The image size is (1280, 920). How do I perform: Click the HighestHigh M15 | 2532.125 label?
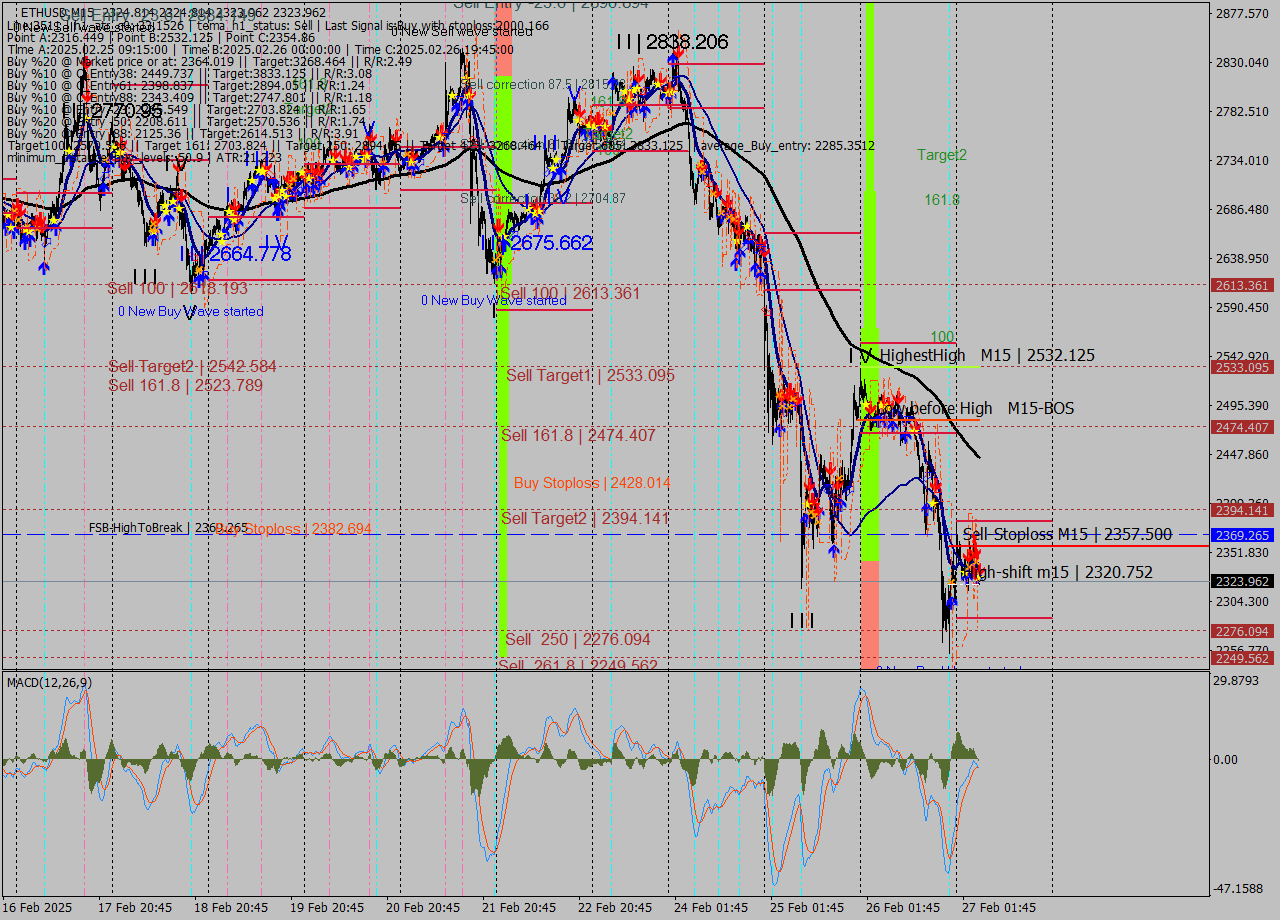click(987, 355)
